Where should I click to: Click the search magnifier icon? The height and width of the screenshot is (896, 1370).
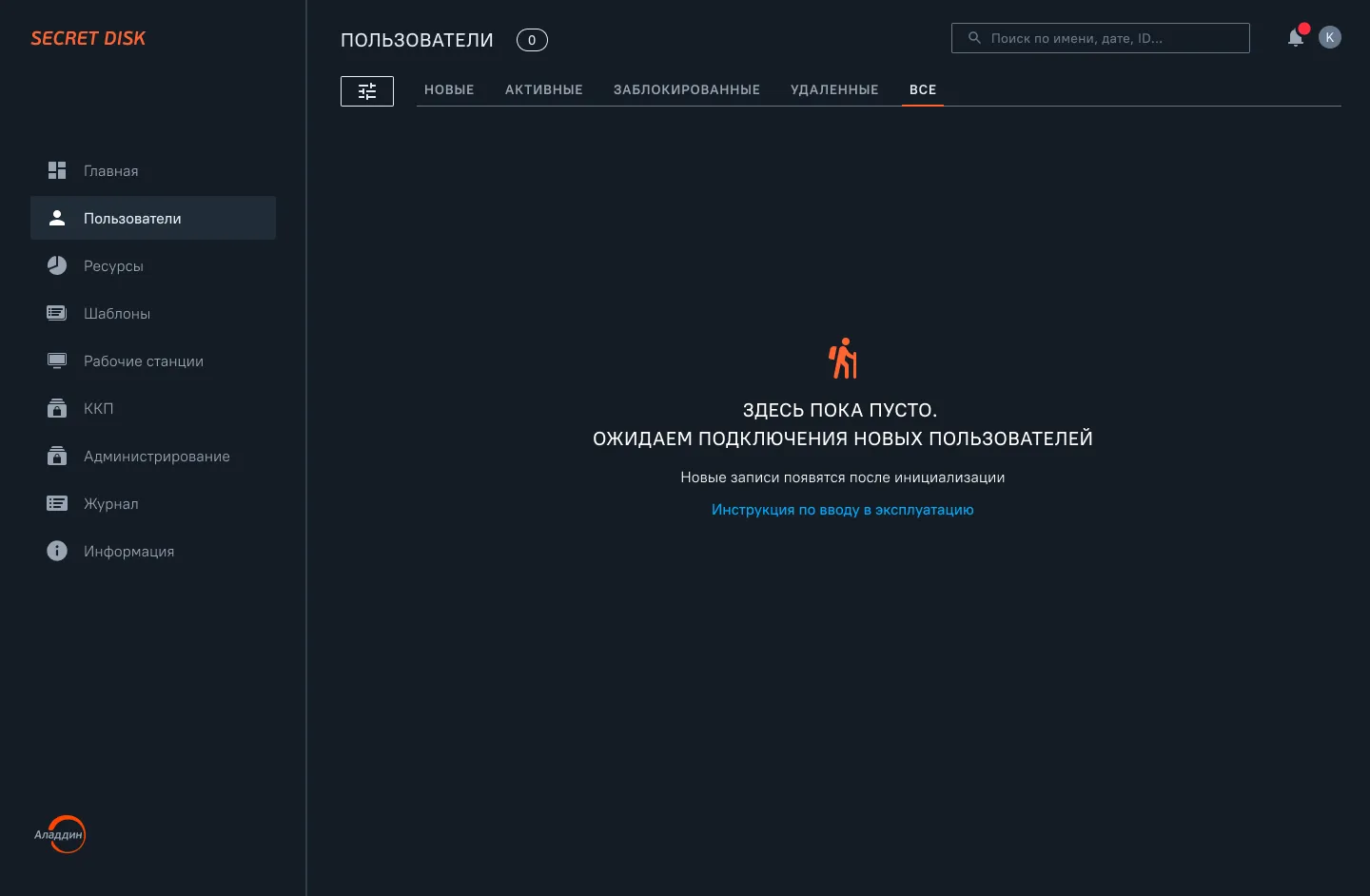[x=974, y=38]
